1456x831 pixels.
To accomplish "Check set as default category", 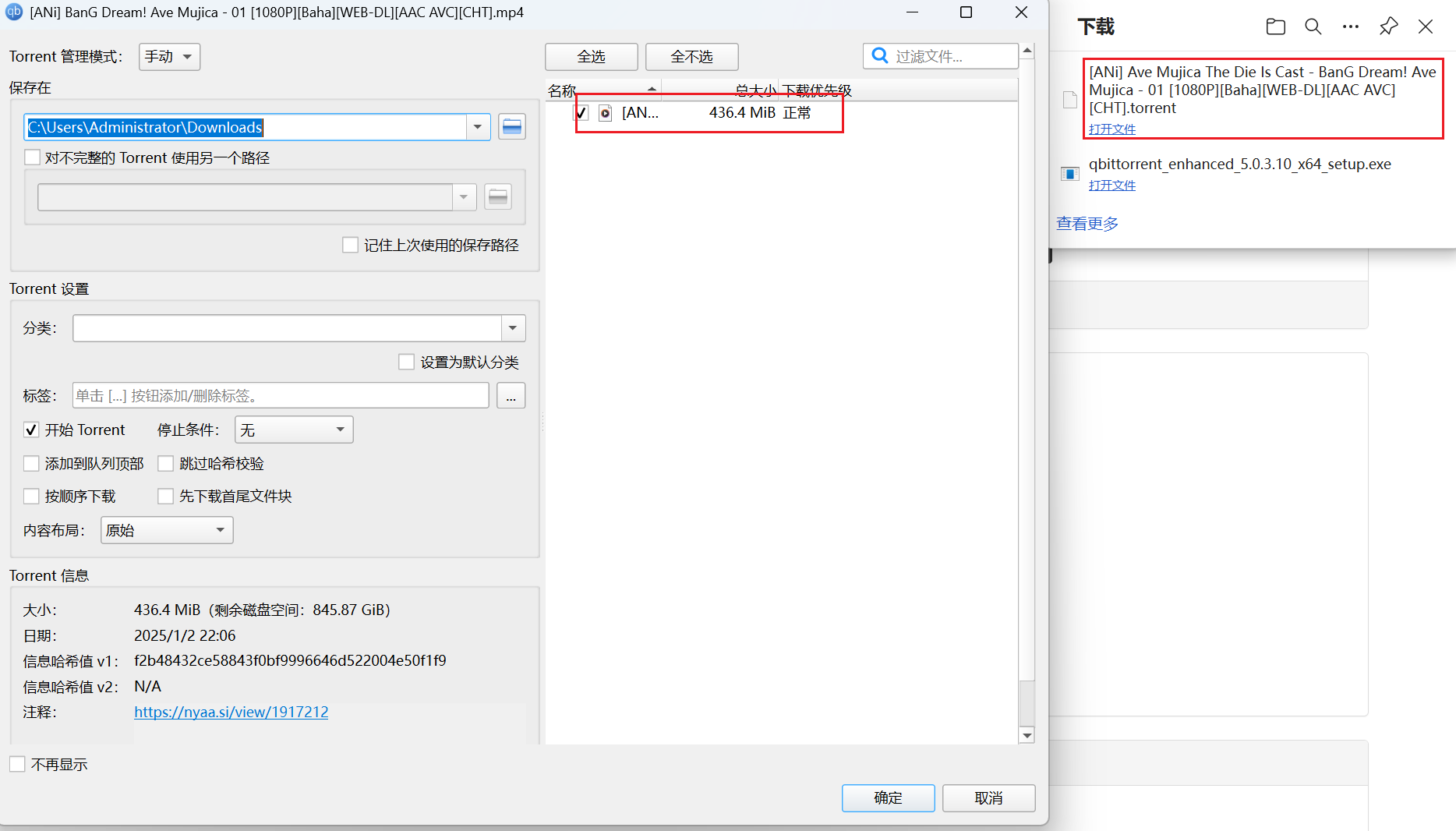I will point(406,362).
